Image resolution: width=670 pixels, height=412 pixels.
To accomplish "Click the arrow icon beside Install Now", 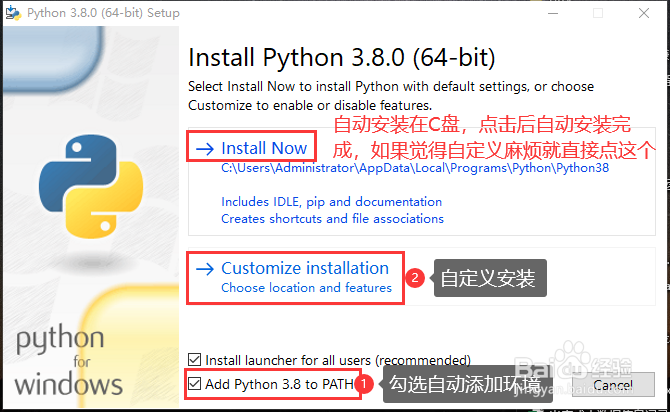I will point(205,149).
